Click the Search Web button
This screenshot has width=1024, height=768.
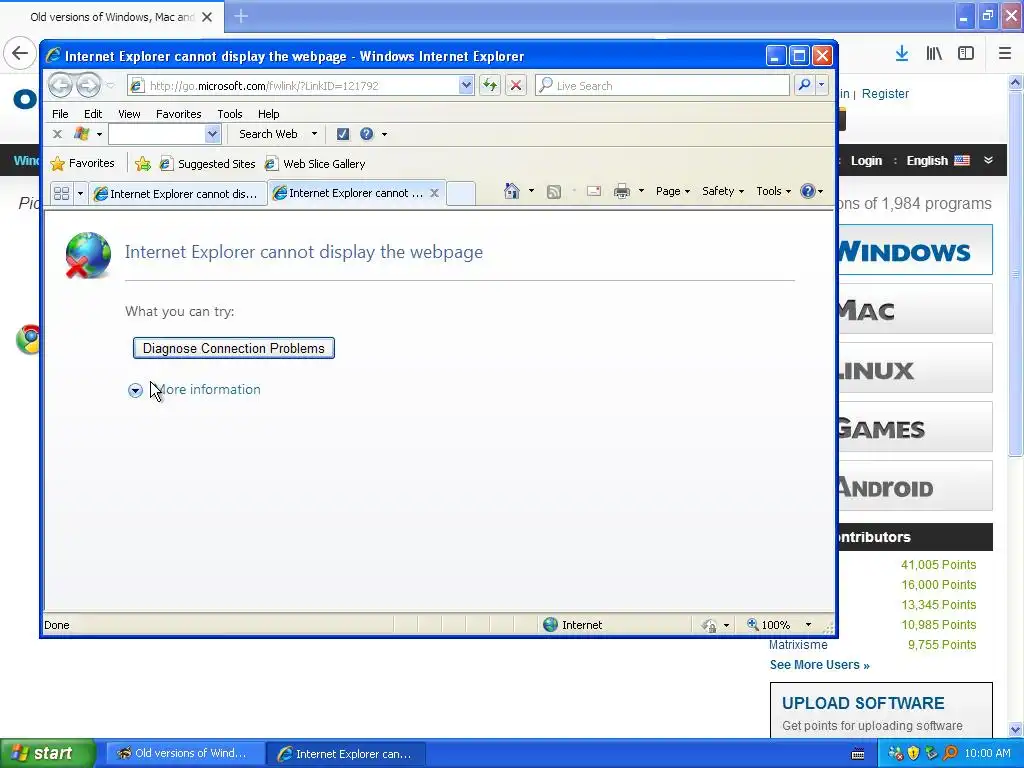[x=268, y=134]
